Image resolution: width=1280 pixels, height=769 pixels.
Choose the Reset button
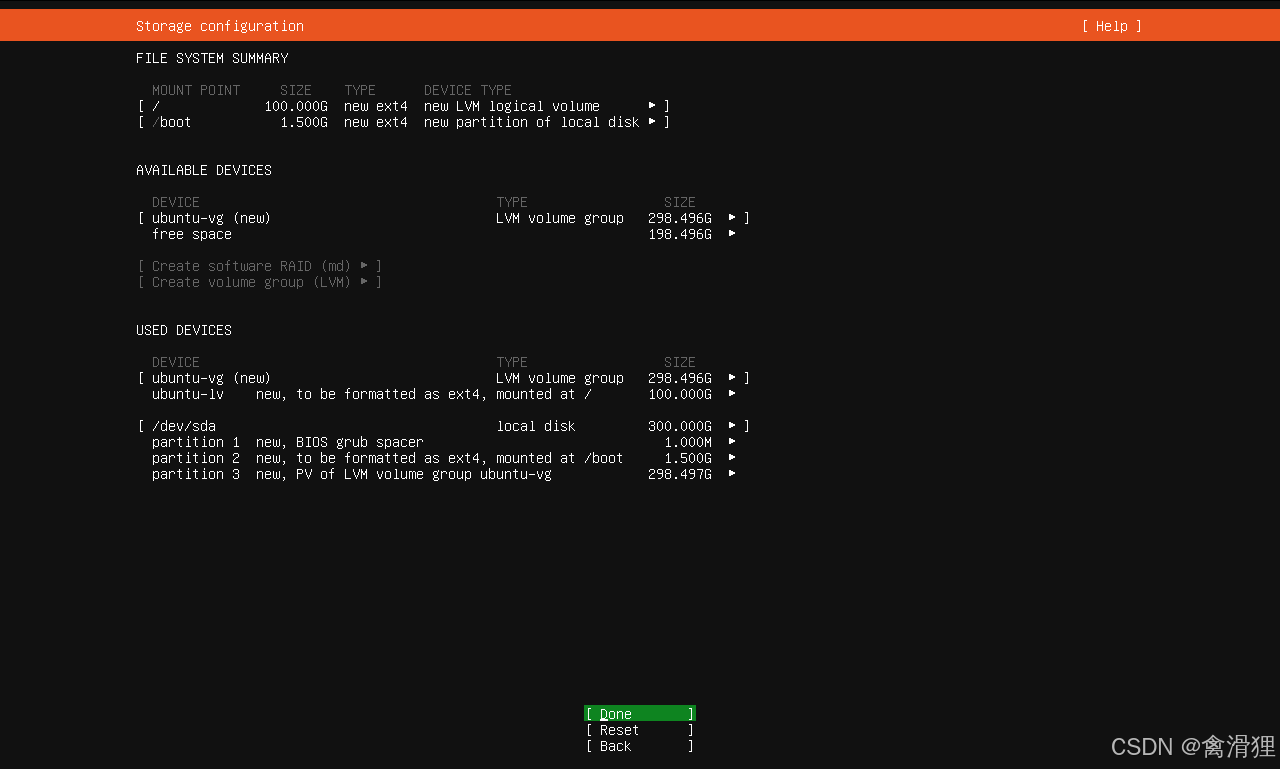(x=640, y=730)
